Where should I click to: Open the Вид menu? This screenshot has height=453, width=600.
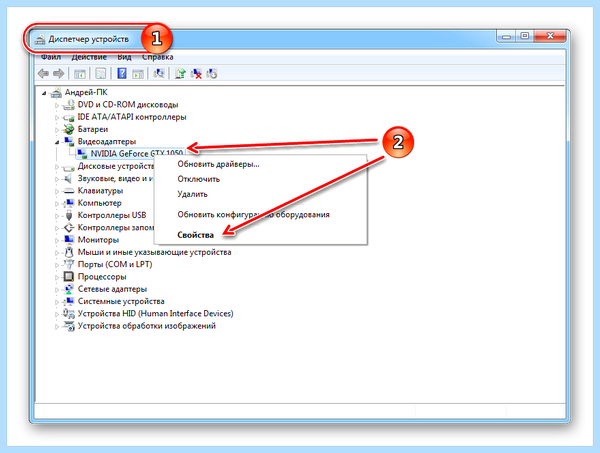(x=124, y=57)
